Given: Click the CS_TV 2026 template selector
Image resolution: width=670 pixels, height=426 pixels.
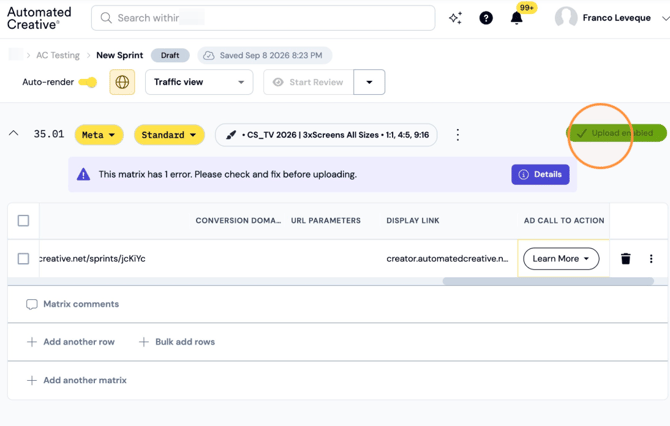Looking at the screenshot, I should (x=326, y=135).
